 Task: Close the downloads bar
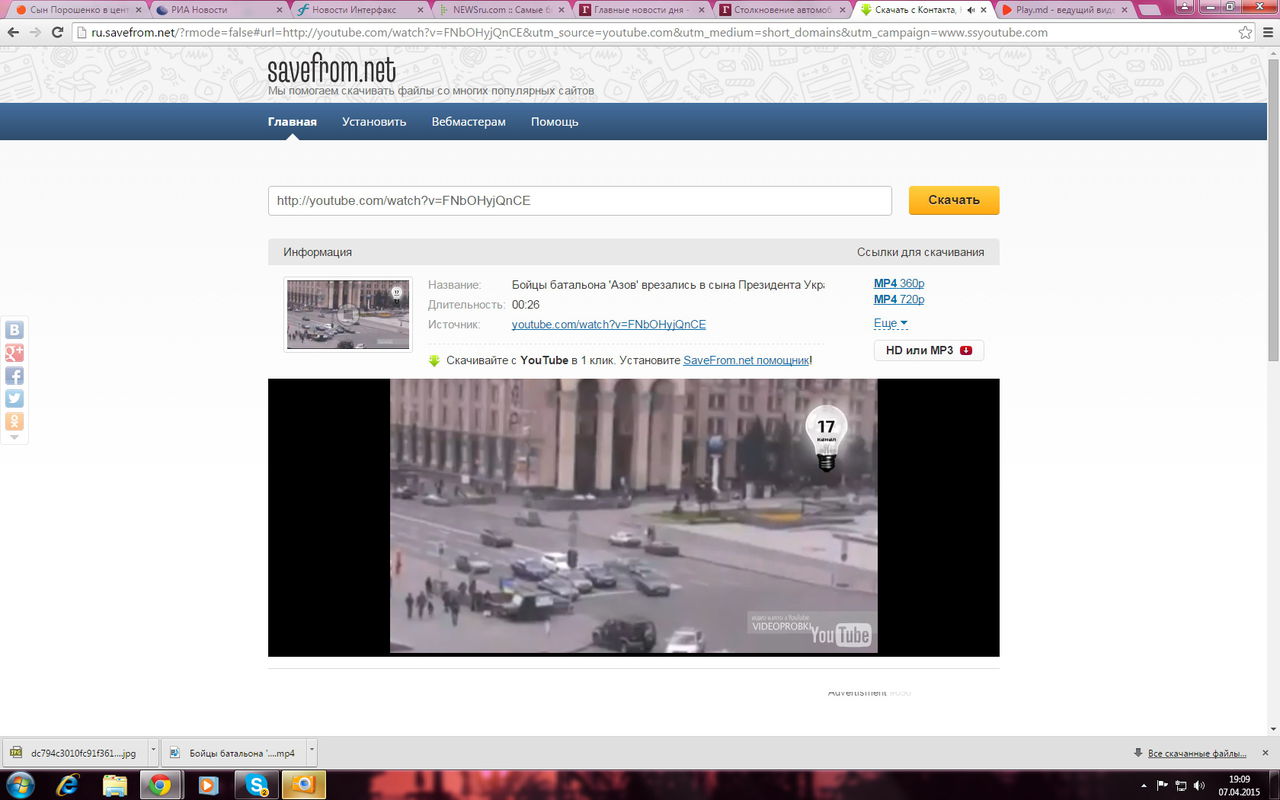pyautogui.click(x=1266, y=753)
